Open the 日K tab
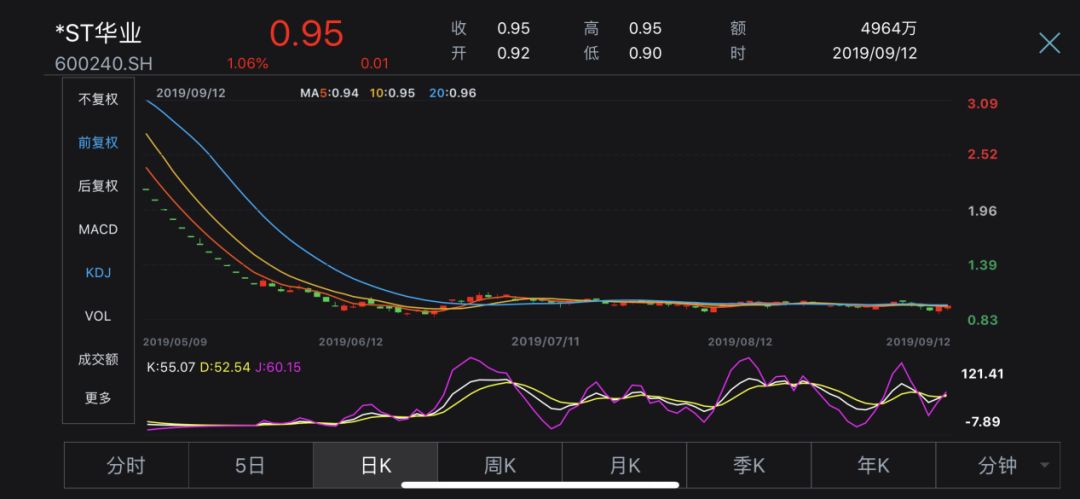 click(375, 466)
